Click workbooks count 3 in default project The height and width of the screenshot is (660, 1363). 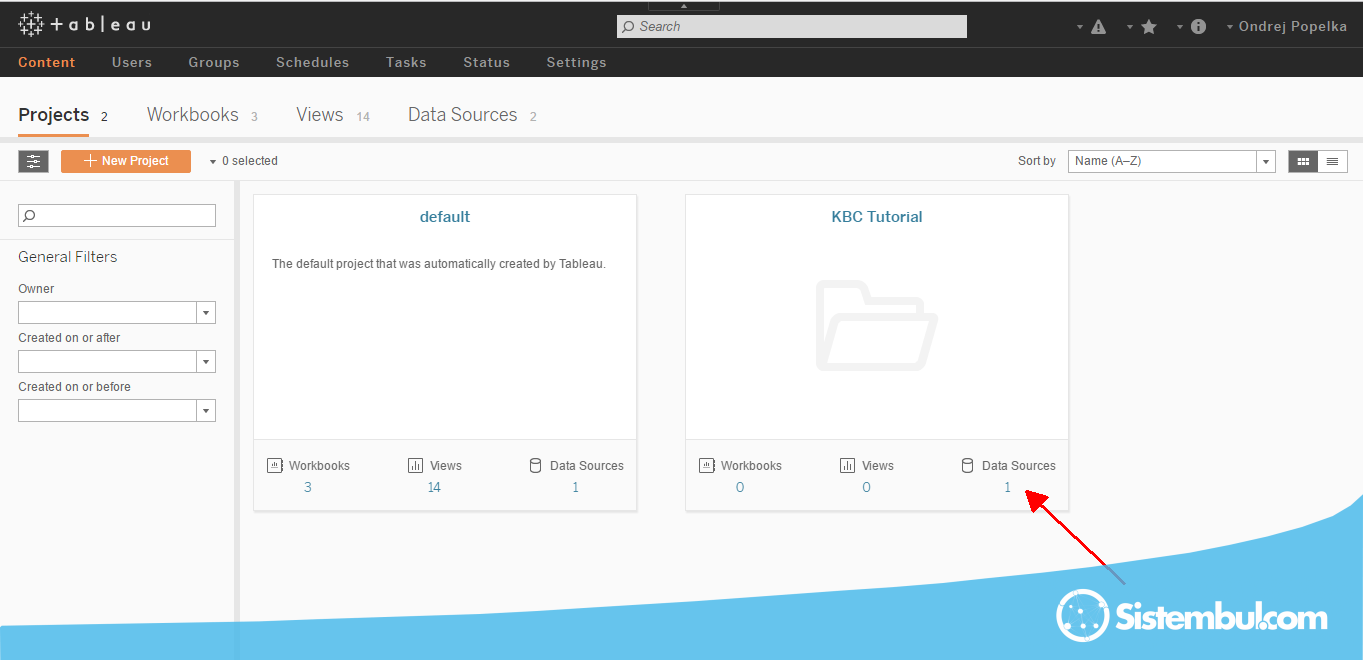click(x=308, y=488)
